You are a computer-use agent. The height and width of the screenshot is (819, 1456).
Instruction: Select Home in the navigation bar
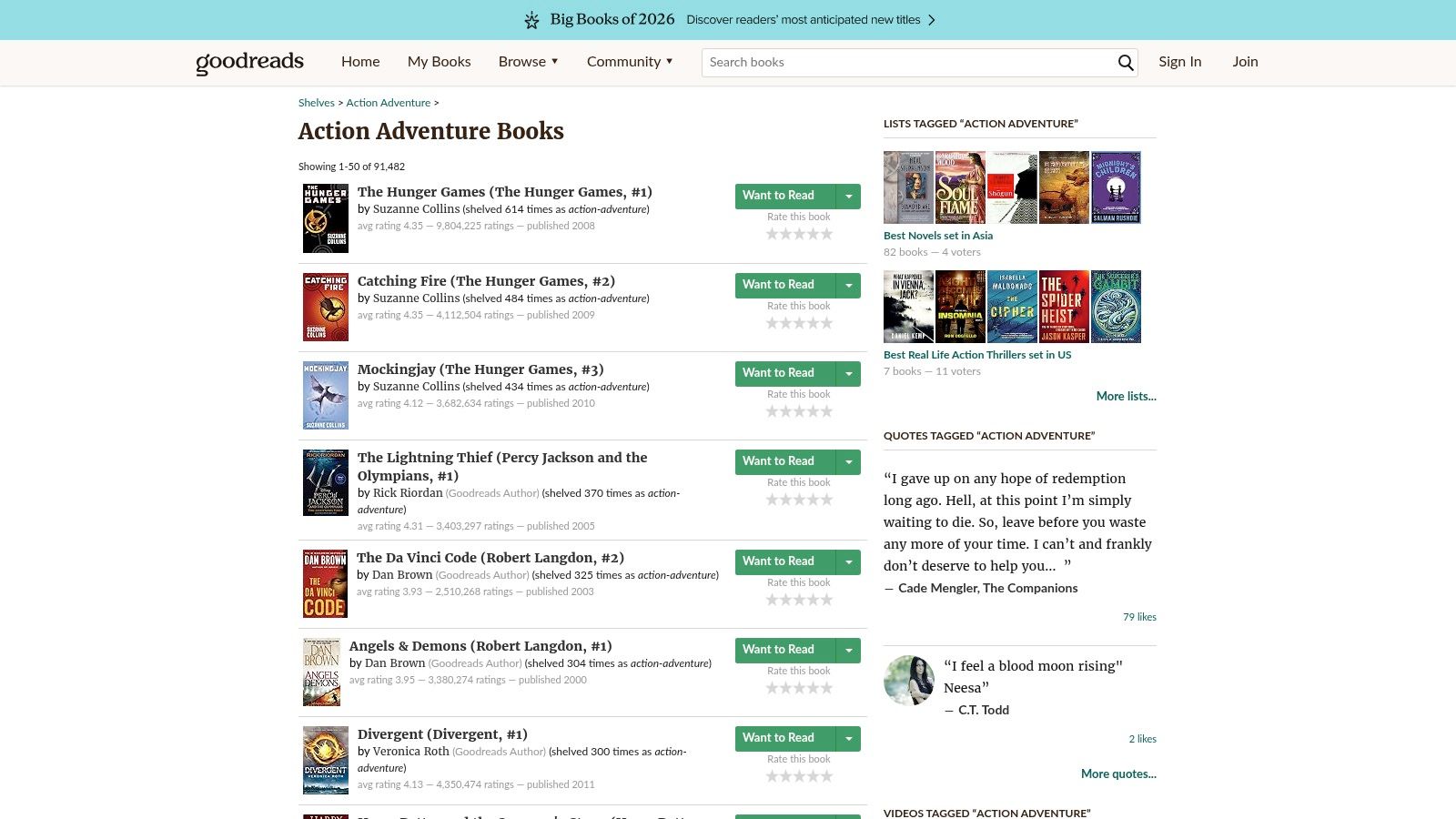(360, 62)
